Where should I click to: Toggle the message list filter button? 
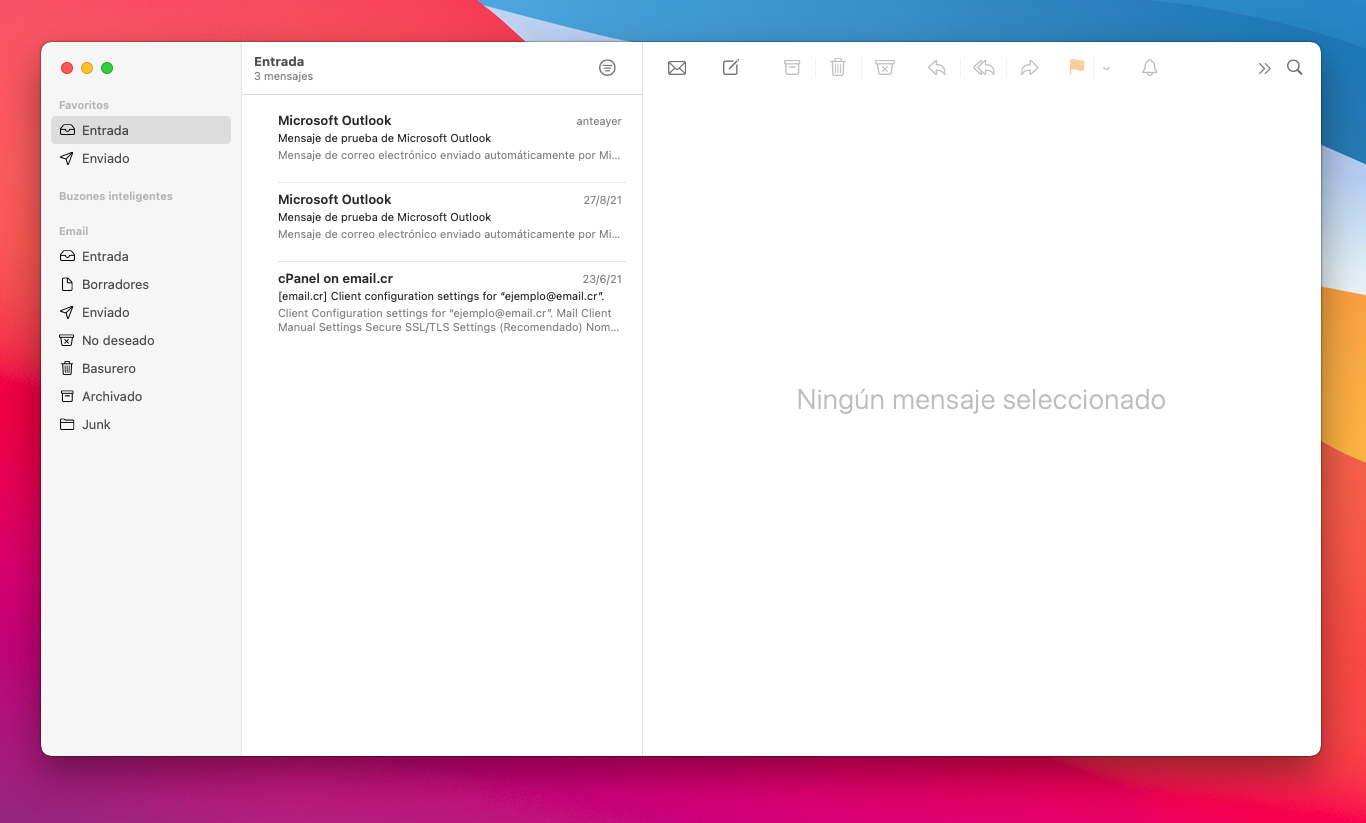[607, 68]
